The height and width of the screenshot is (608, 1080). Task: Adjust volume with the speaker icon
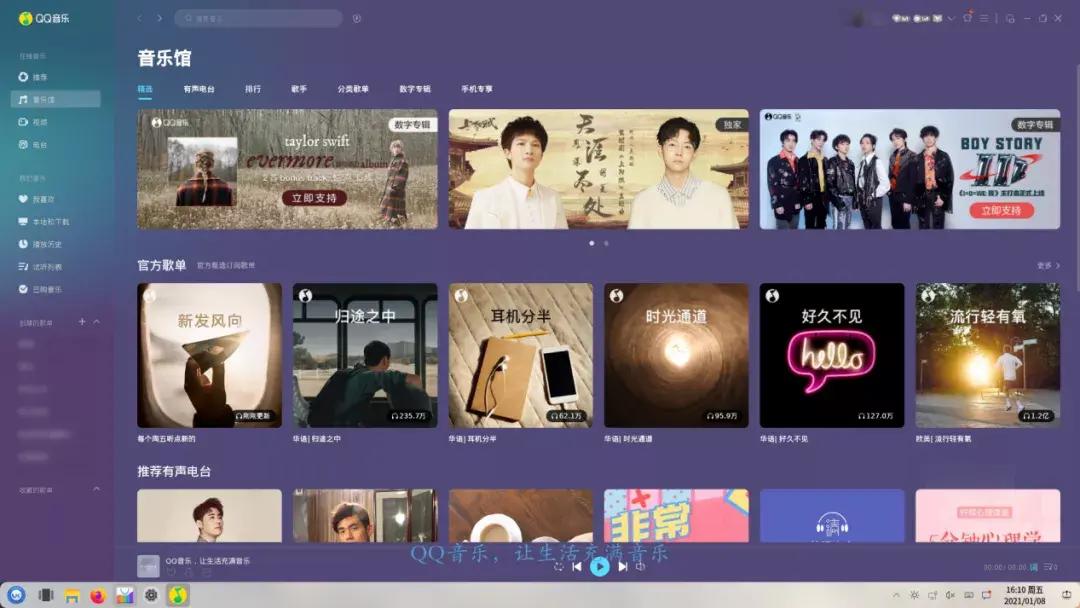(641, 566)
